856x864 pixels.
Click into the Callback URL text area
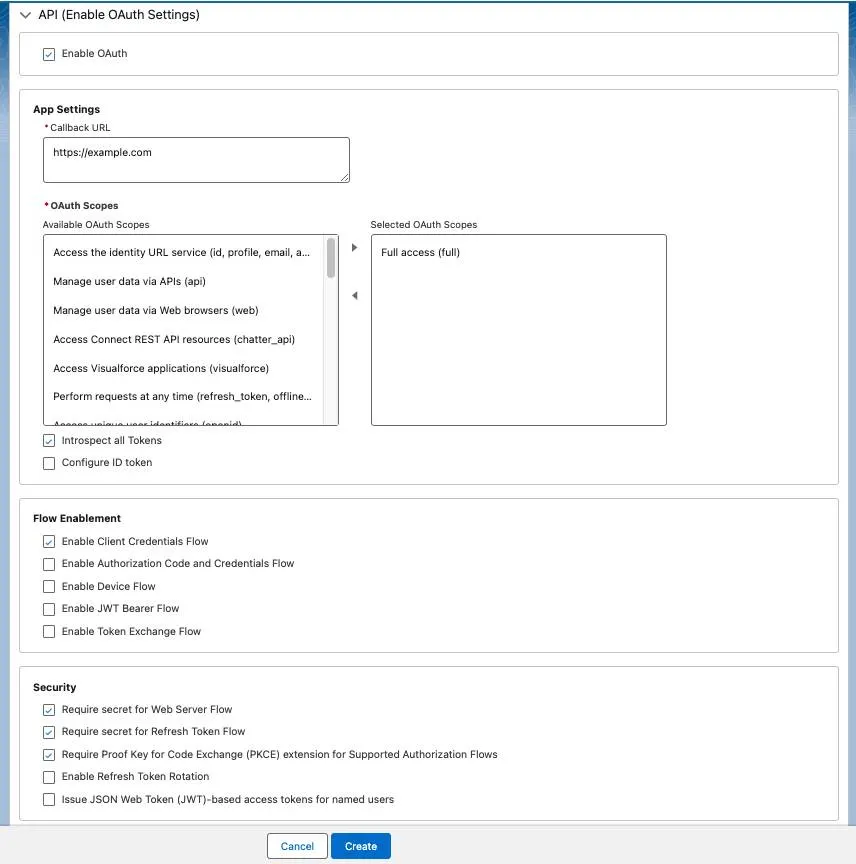[x=196, y=160]
